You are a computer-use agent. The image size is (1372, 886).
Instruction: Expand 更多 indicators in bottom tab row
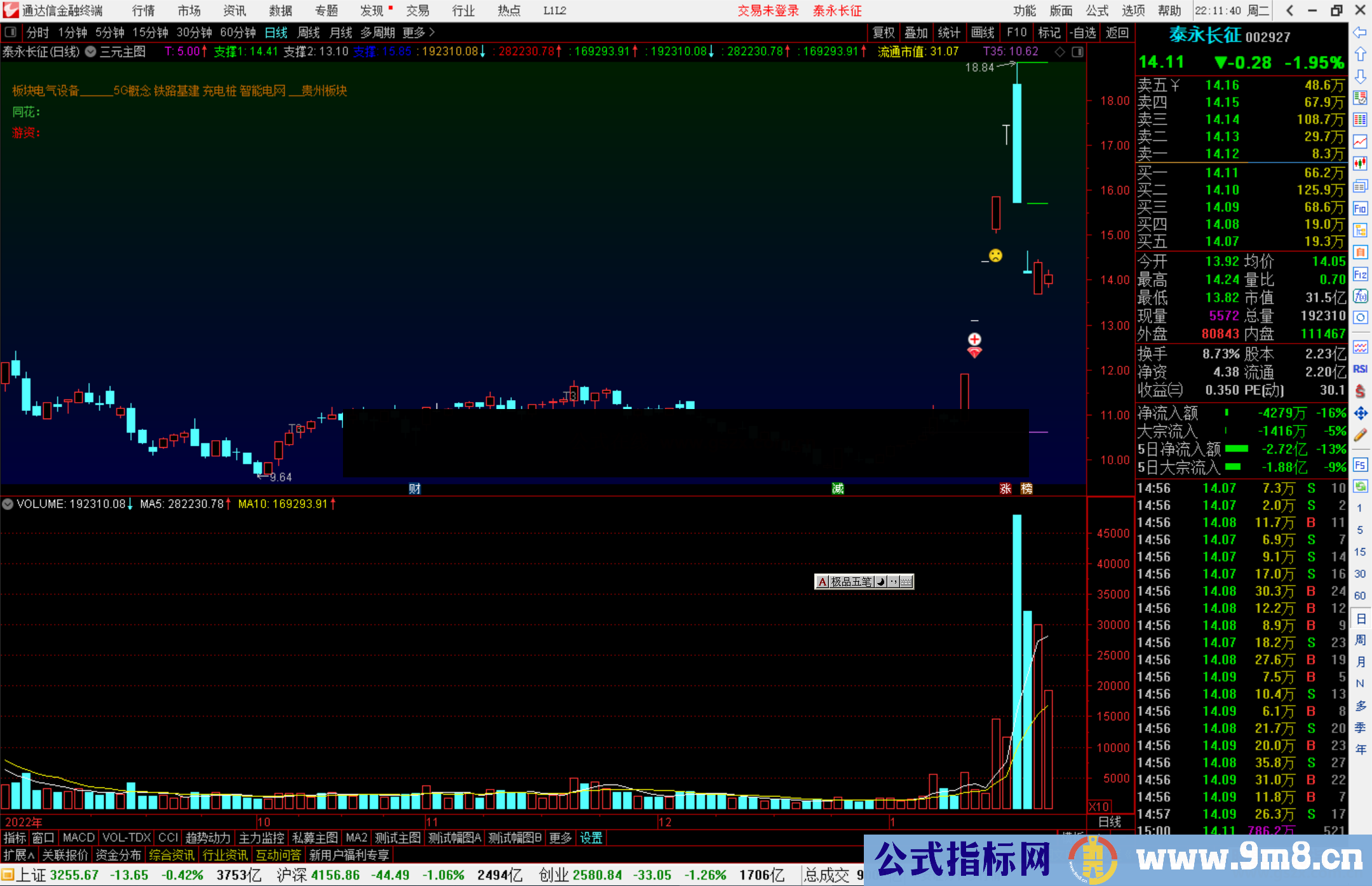click(560, 838)
